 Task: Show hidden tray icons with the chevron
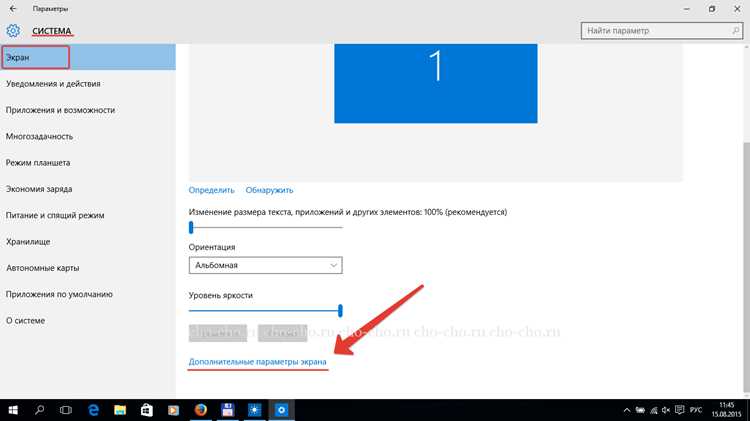pyautogui.click(x=627, y=410)
